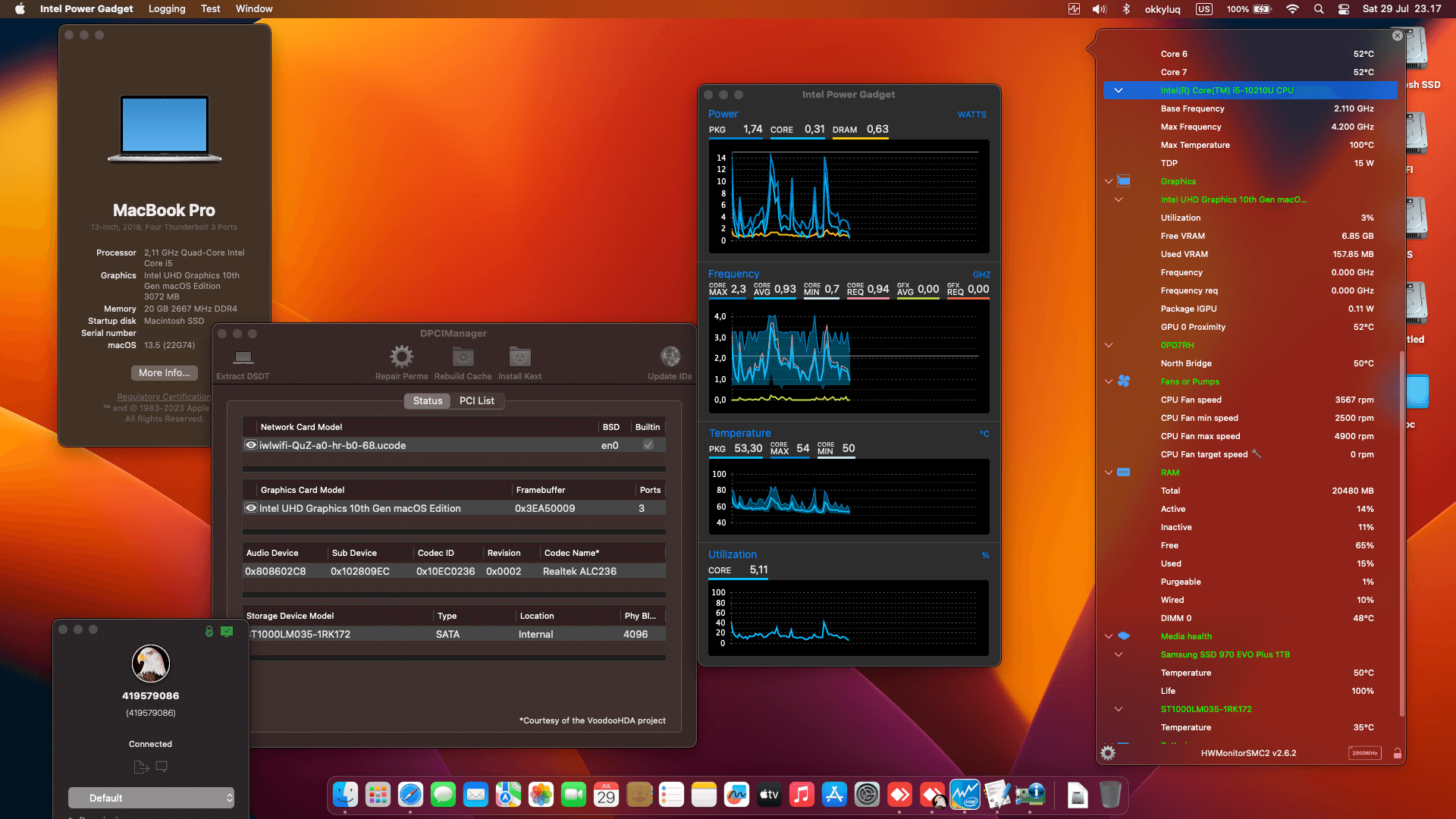
Task: Open Freeform from the dock
Action: (x=736, y=795)
